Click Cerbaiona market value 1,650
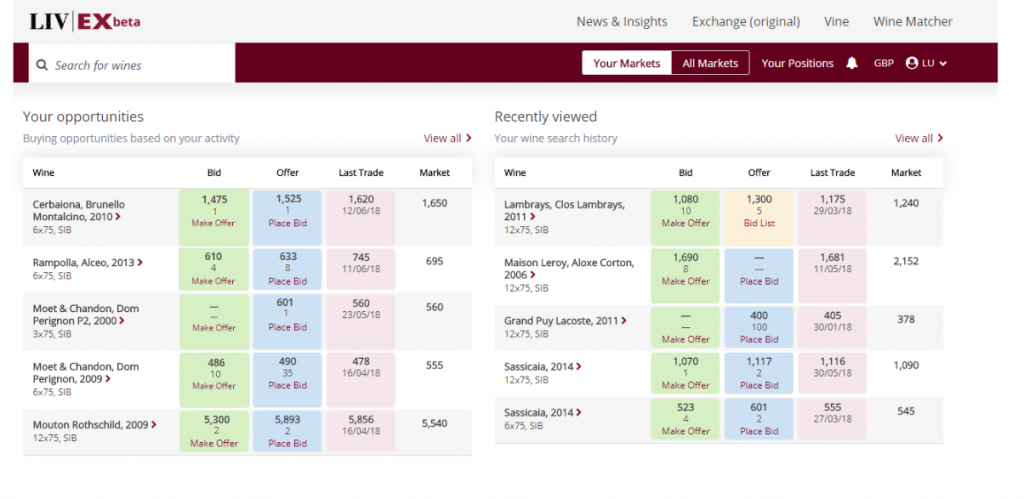This screenshot has width=1024, height=499. click(434, 203)
